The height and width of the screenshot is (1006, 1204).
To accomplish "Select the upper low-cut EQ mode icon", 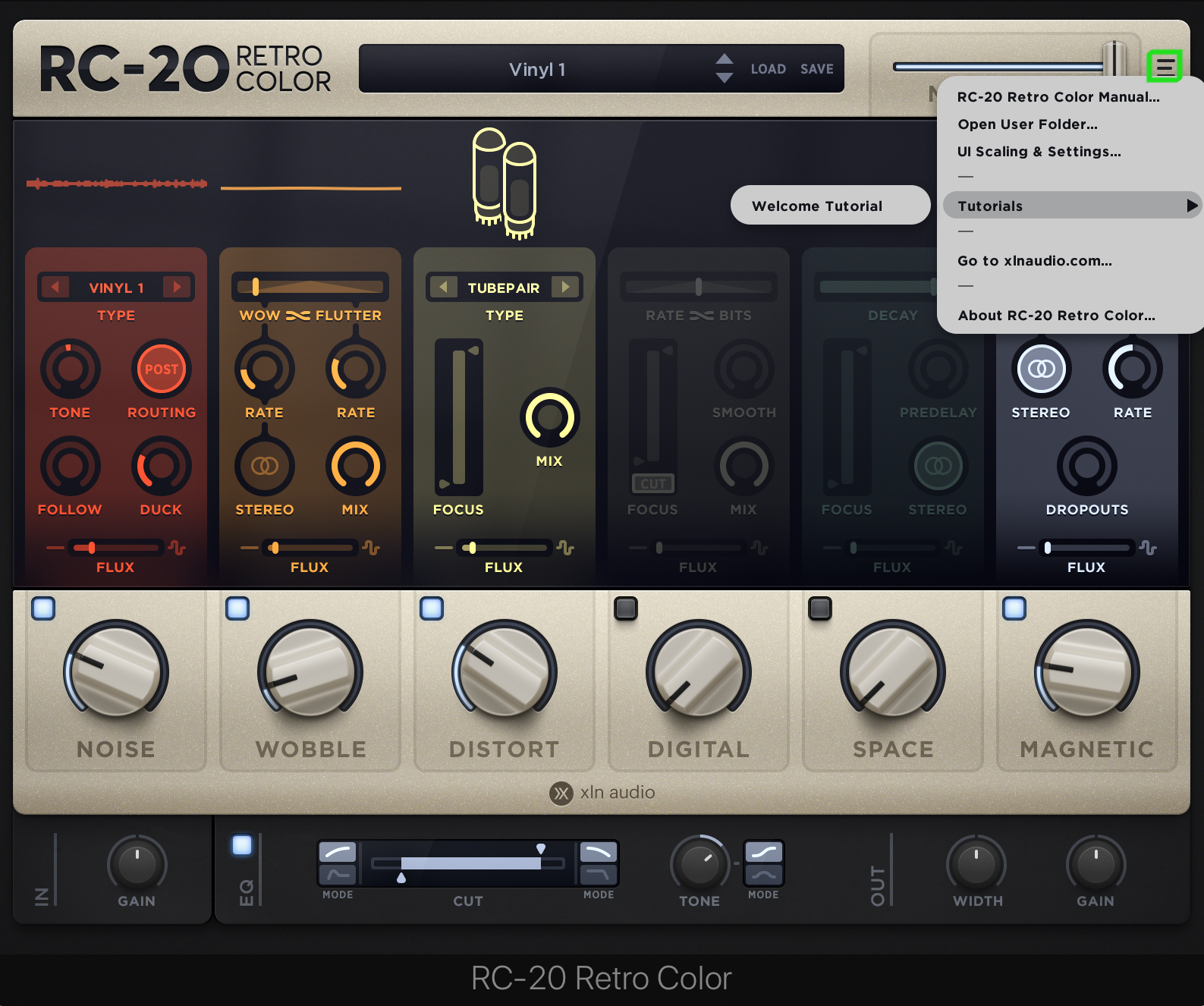I will point(338,853).
